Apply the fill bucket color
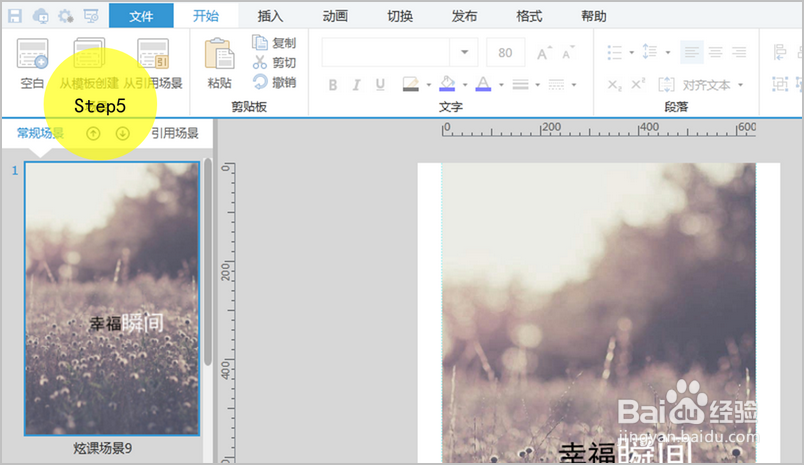Viewport: 804px width, 465px height. click(x=447, y=84)
